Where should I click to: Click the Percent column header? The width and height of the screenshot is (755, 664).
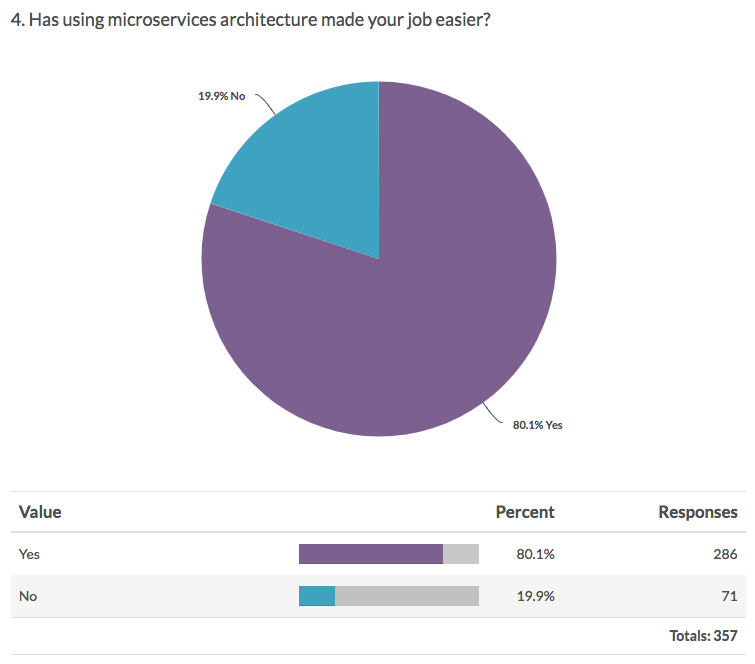point(525,512)
